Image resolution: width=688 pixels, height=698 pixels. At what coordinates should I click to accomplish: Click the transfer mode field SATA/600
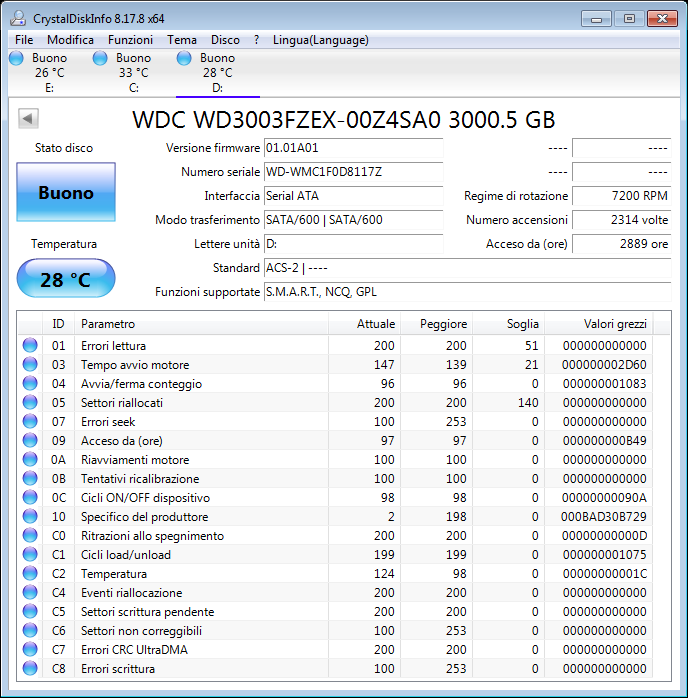[x=353, y=220]
